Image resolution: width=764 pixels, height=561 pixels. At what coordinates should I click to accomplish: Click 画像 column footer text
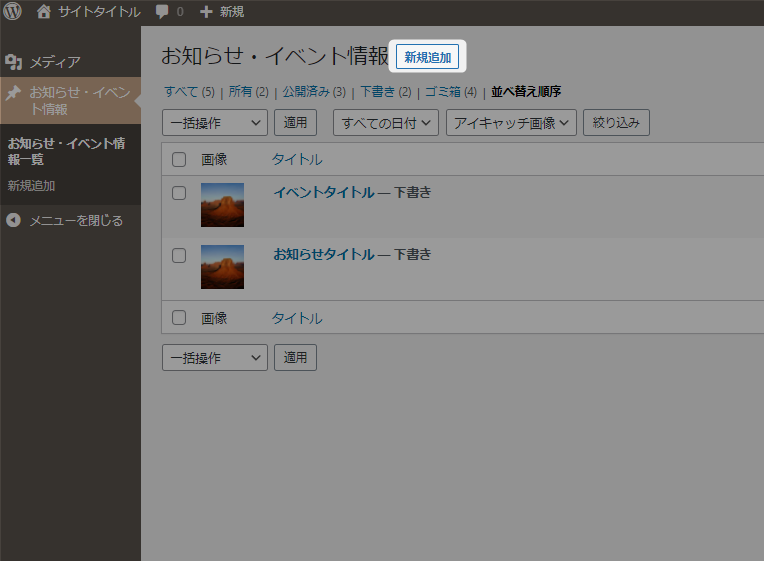(x=214, y=318)
